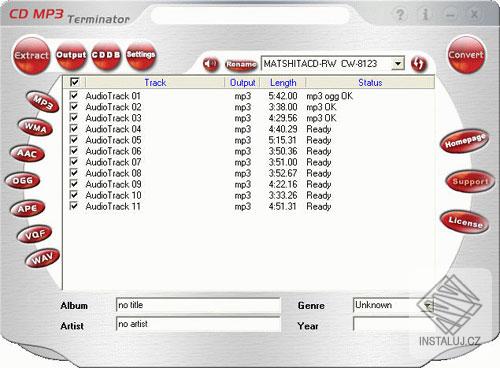Uncheck AudioTrack 05 checkbox
500x368 pixels.
click(x=74, y=140)
